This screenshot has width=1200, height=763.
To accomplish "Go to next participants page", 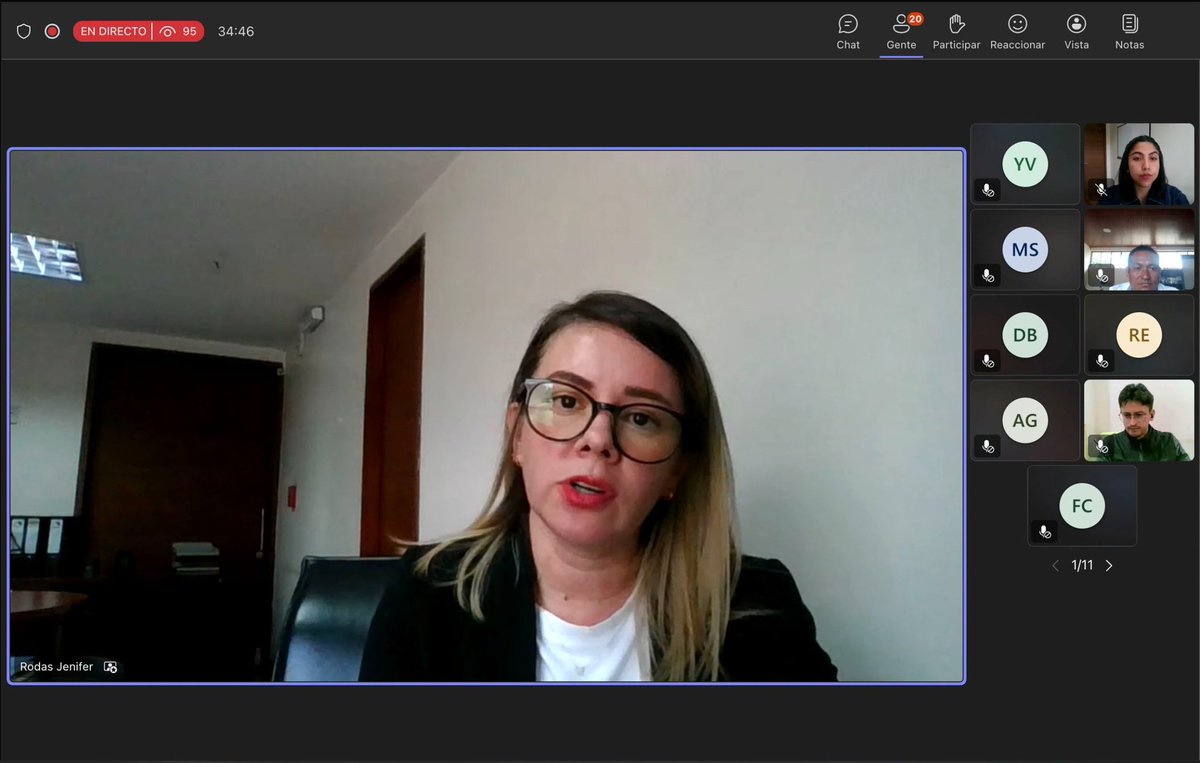I will coord(1109,566).
